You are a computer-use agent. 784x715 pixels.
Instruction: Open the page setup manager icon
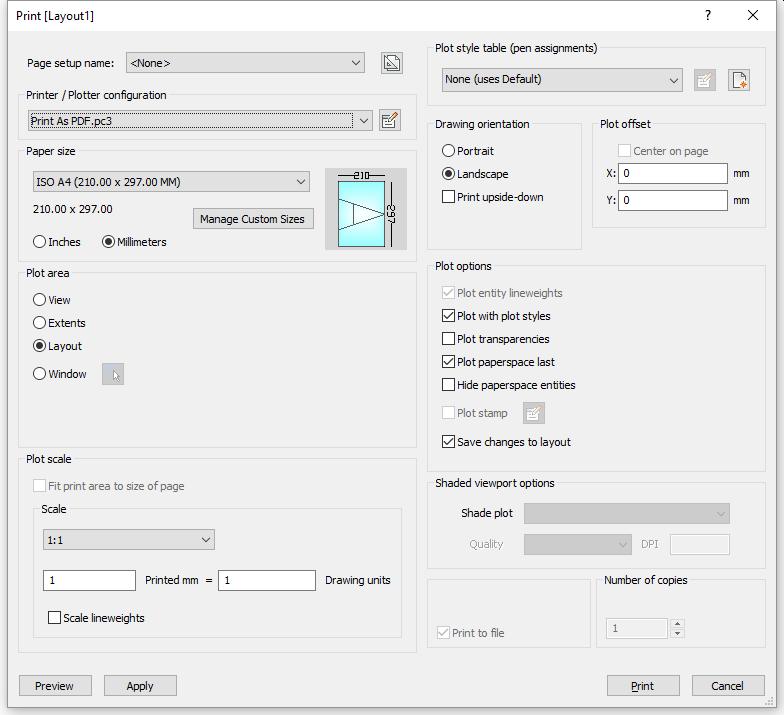click(x=392, y=63)
